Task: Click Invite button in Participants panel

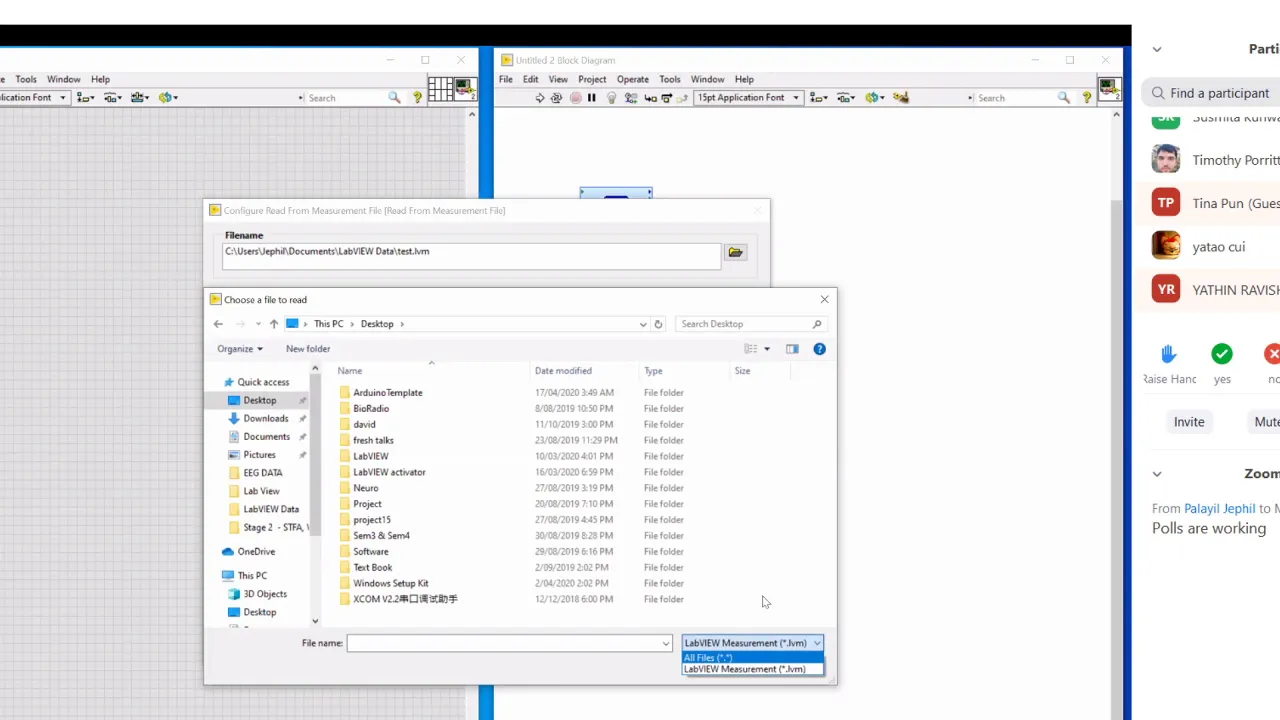Action: (x=1189, y=422)
